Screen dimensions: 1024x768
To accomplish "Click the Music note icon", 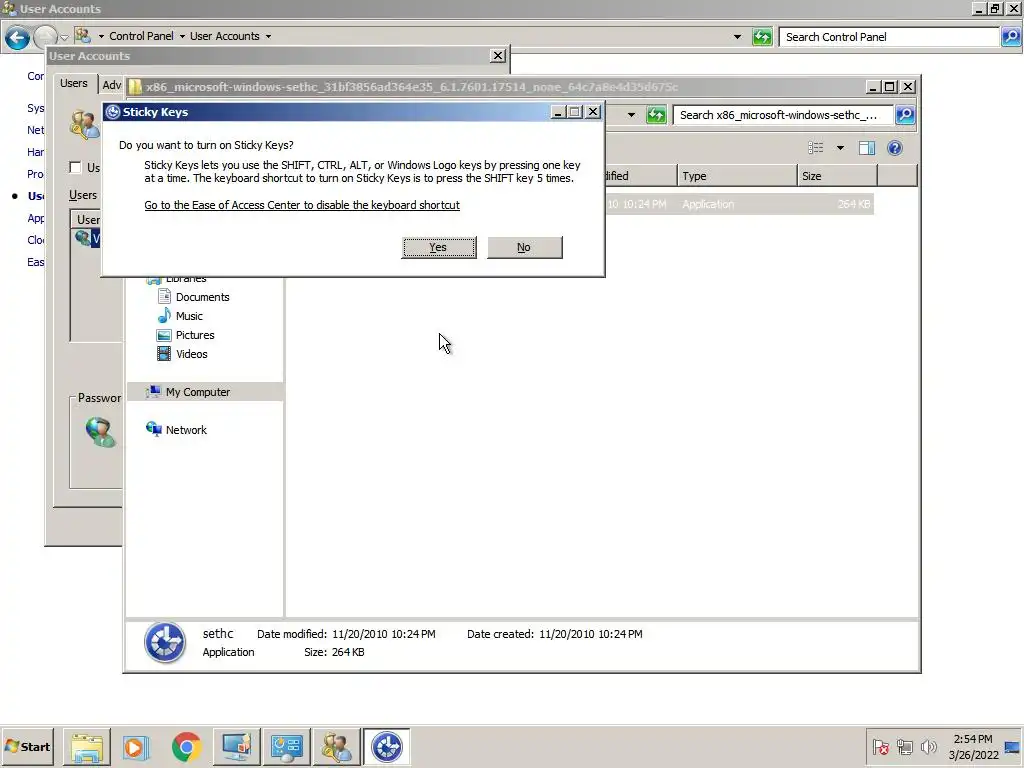I will click(x=164, y=315).
